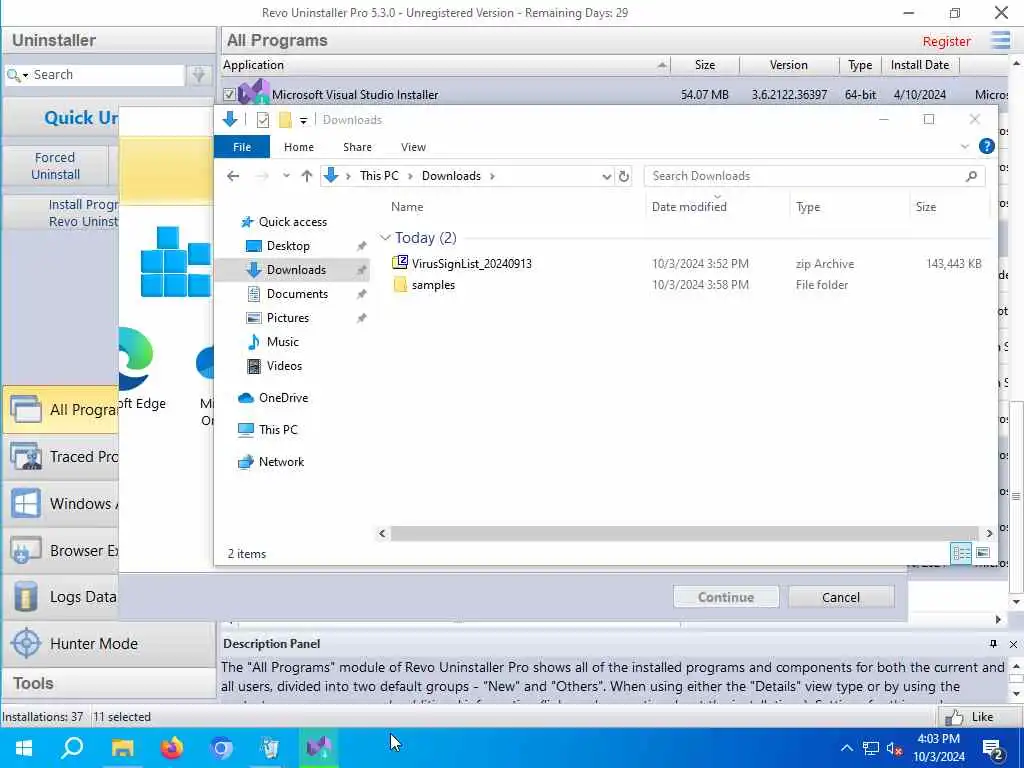Image resolution: width=1024 pixels, height=768 pixels.
Task: Go up one folder level
Action: click(306, 176)
